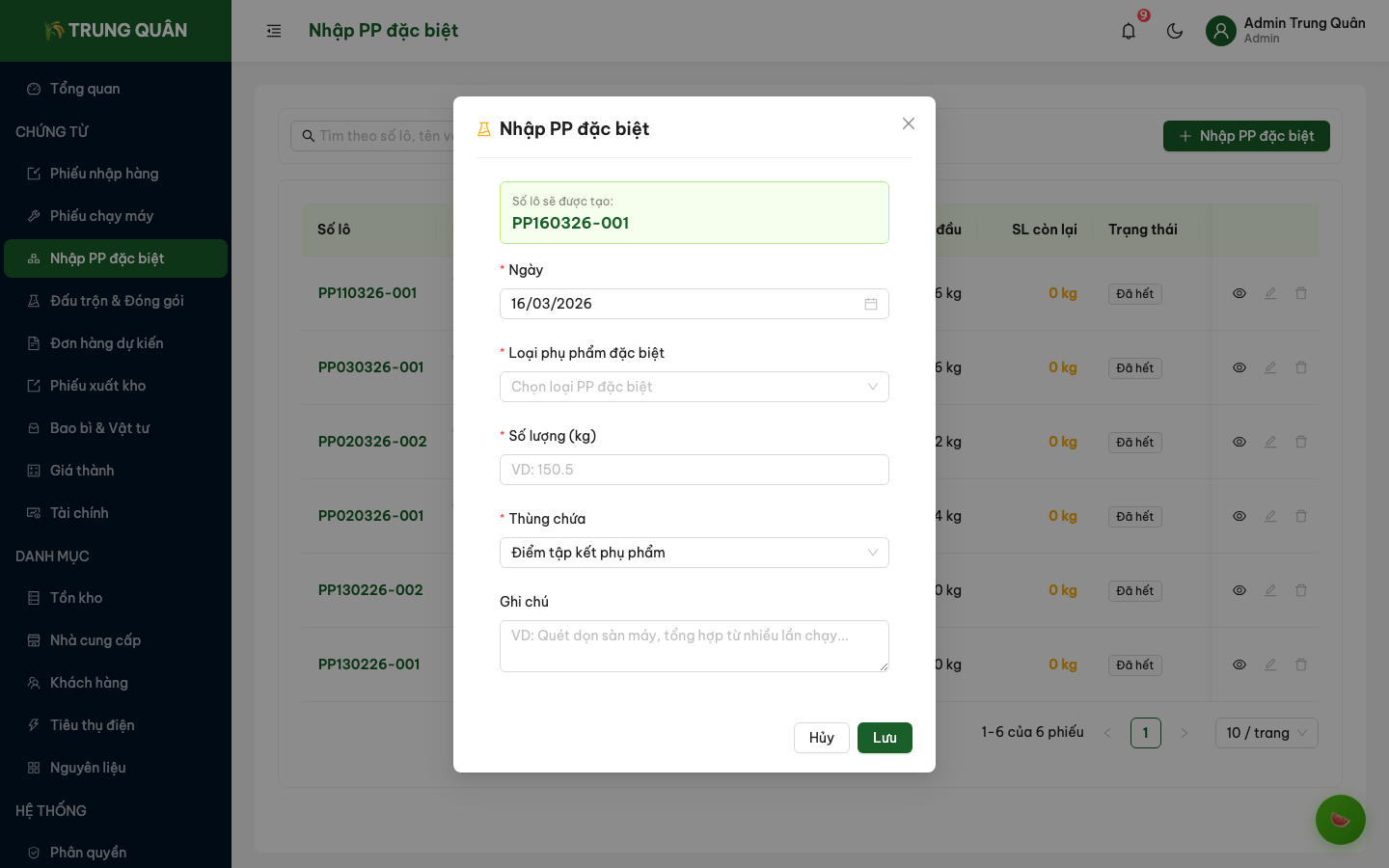1389x868 pixels.
Task: View details of lot PP130226-001
Action: coord(1239,665)
